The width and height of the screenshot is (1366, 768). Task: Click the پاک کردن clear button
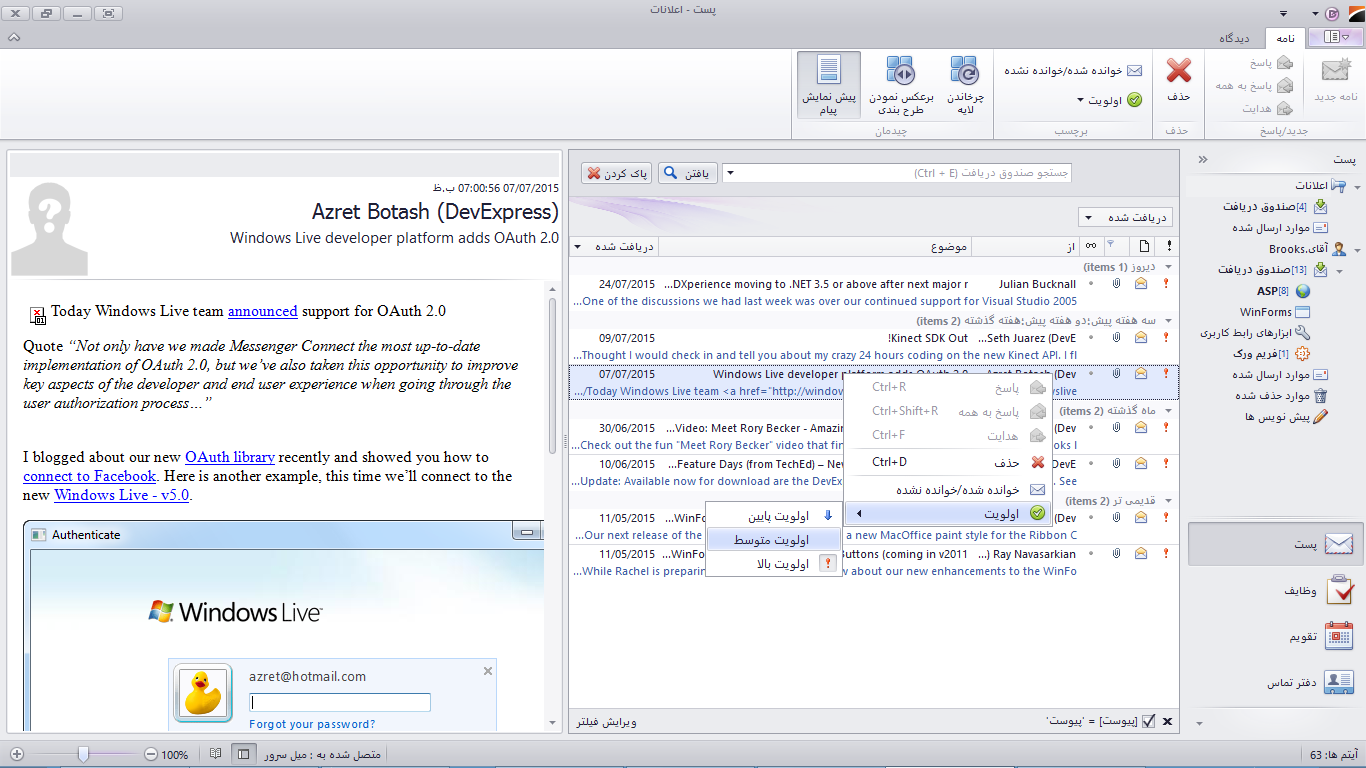pyautogui.click(x=616, y=173)
